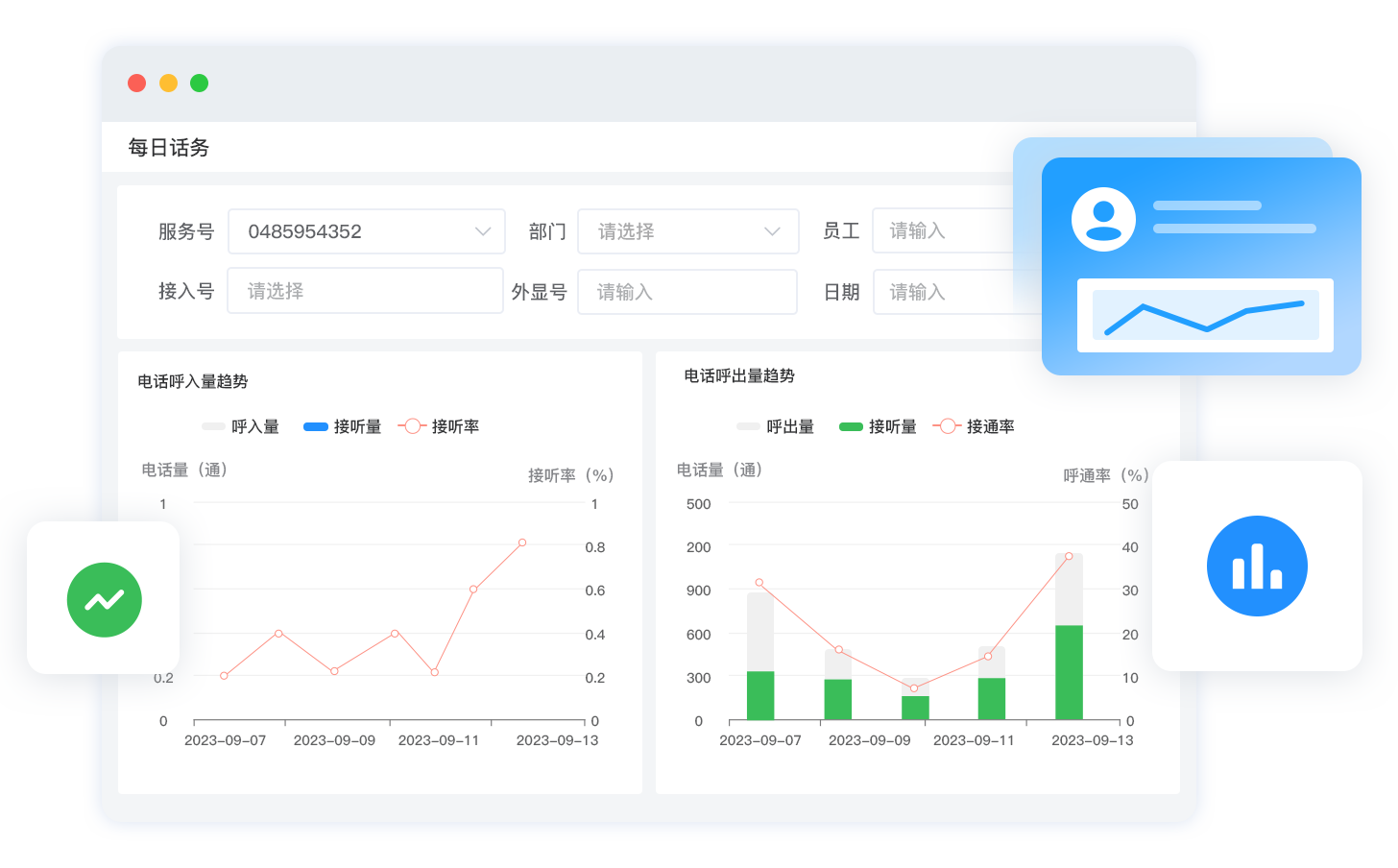Click 2023-09-09 label on inbound chart axis
Viewport: 1398px width, 868px height.
click(334, 740)
